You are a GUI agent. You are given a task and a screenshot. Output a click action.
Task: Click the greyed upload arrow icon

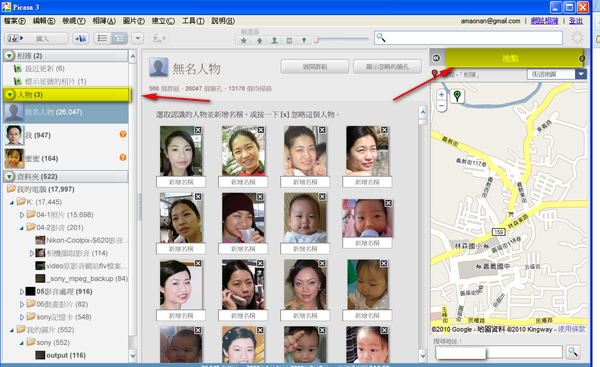coord(158,38)
